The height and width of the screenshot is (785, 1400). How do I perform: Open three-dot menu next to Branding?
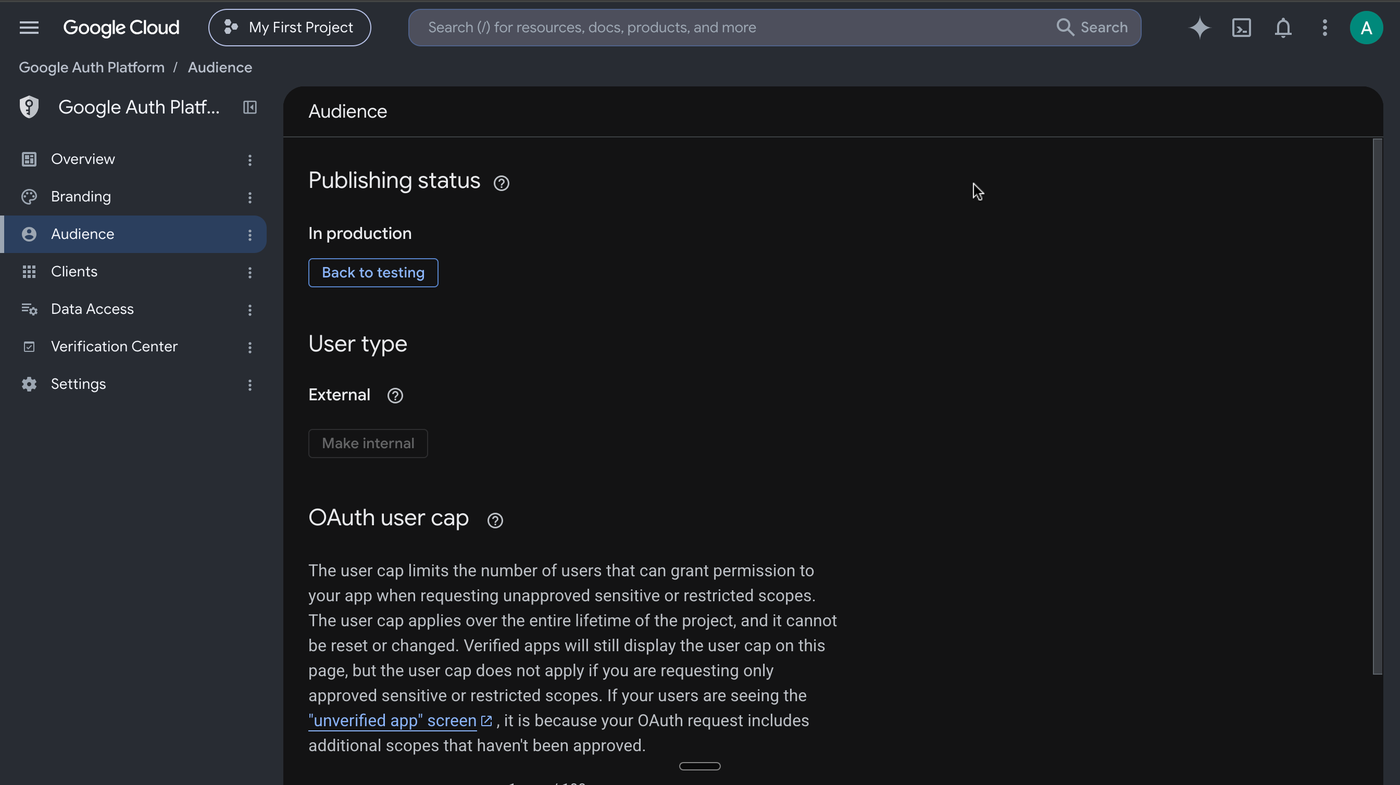[250, 197]
